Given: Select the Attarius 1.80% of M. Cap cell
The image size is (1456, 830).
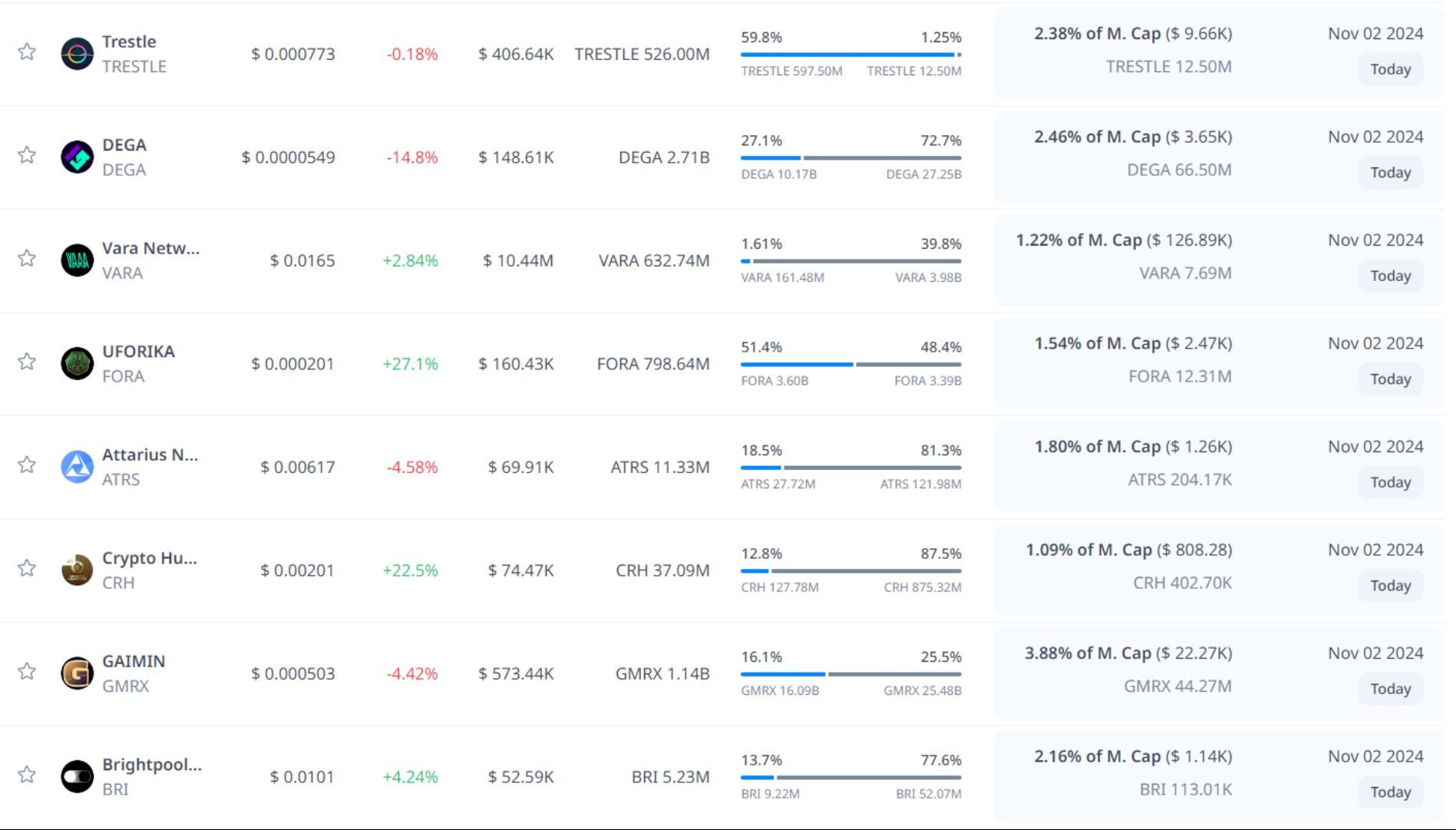Looking at the screenshot, I should (1133, 447).
